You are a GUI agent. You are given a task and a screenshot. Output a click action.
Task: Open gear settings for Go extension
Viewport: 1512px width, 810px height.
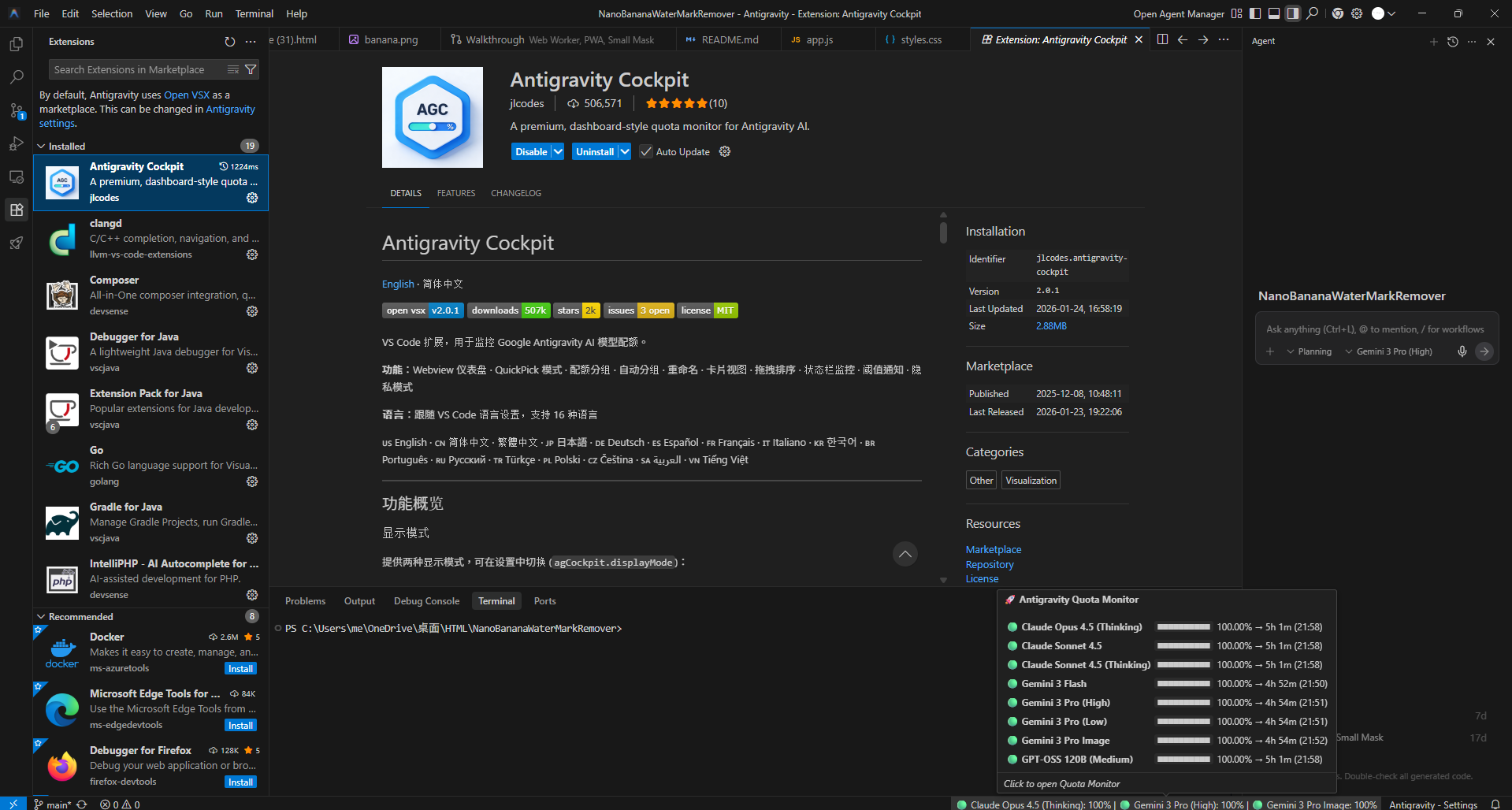point(252,481)
